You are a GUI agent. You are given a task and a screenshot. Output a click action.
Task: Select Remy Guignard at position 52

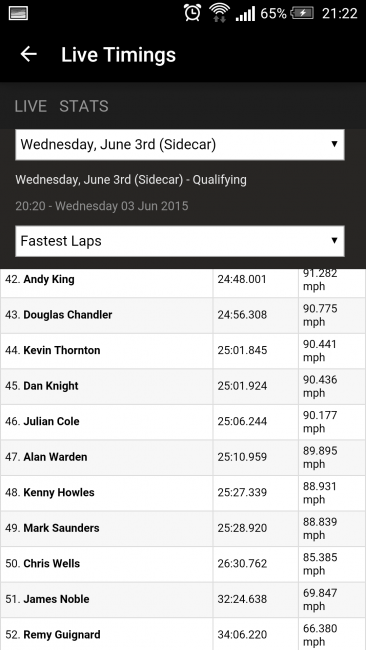[62, 635]
